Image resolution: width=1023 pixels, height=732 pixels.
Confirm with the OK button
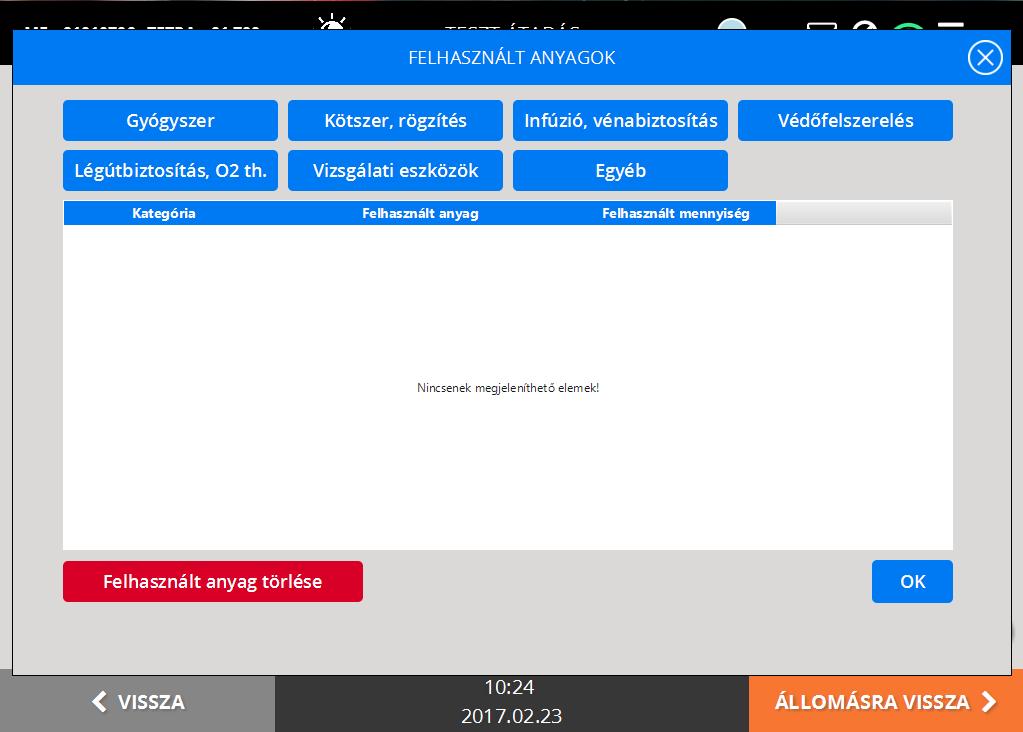(x=912, y=581)
